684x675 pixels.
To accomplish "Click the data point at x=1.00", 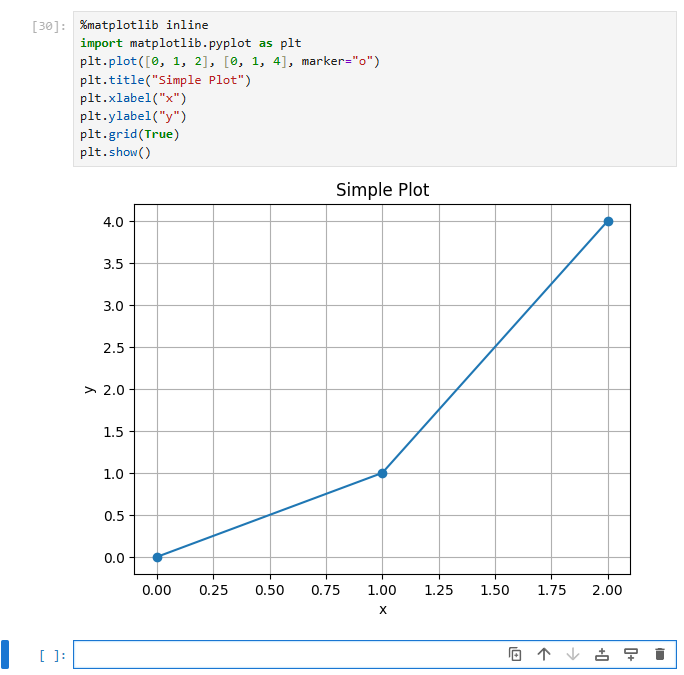I will click(x=382, y=473).
